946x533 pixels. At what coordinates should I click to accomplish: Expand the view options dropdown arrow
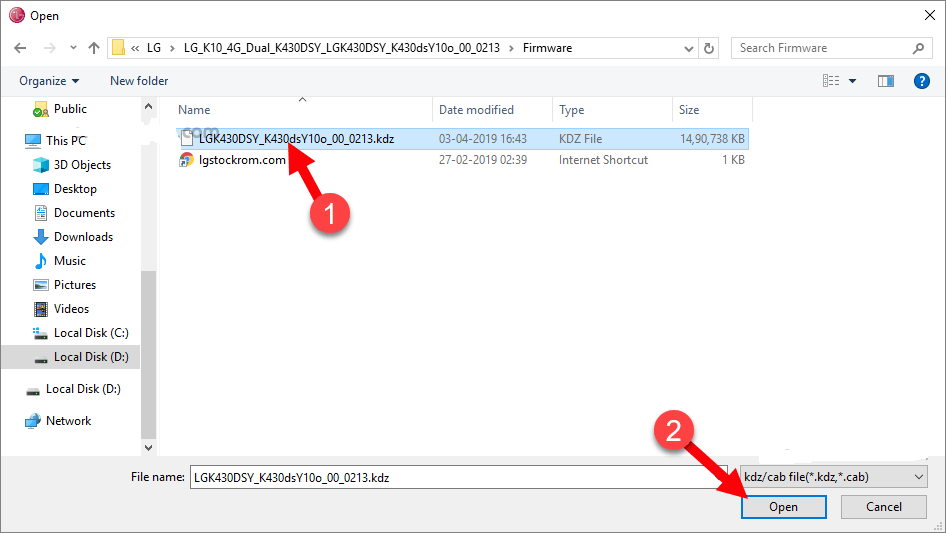853,81
